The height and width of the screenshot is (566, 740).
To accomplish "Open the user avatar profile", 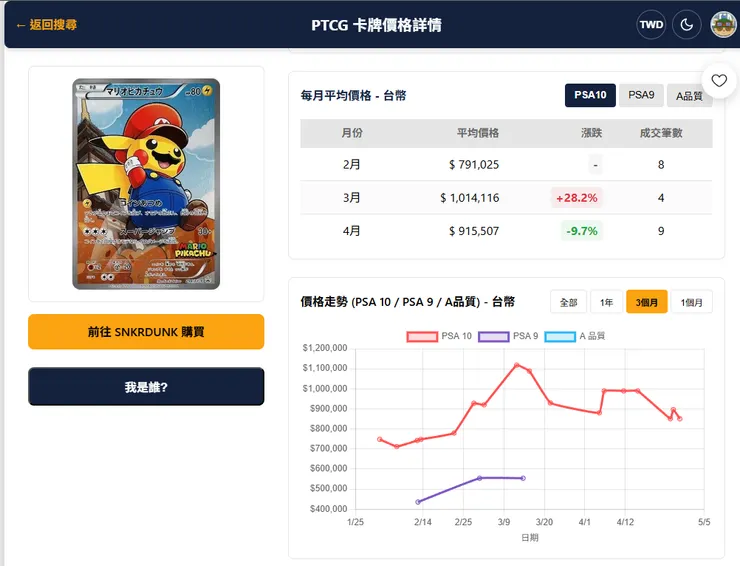I will [724, 25].
